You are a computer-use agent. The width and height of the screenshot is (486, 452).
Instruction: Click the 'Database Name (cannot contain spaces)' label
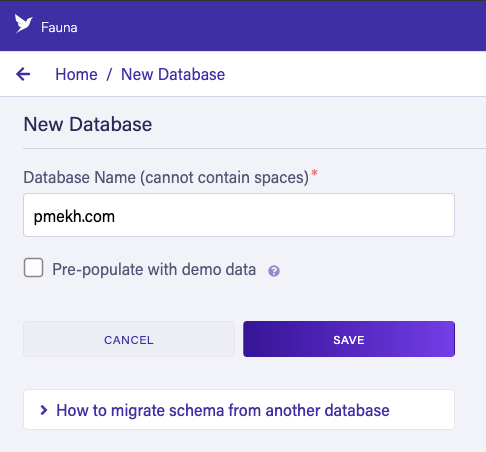[166, 177]
